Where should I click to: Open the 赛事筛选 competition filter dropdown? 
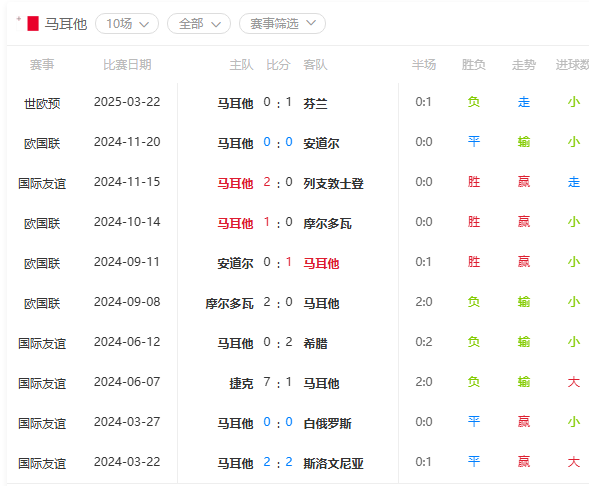(x=282, y=24)
